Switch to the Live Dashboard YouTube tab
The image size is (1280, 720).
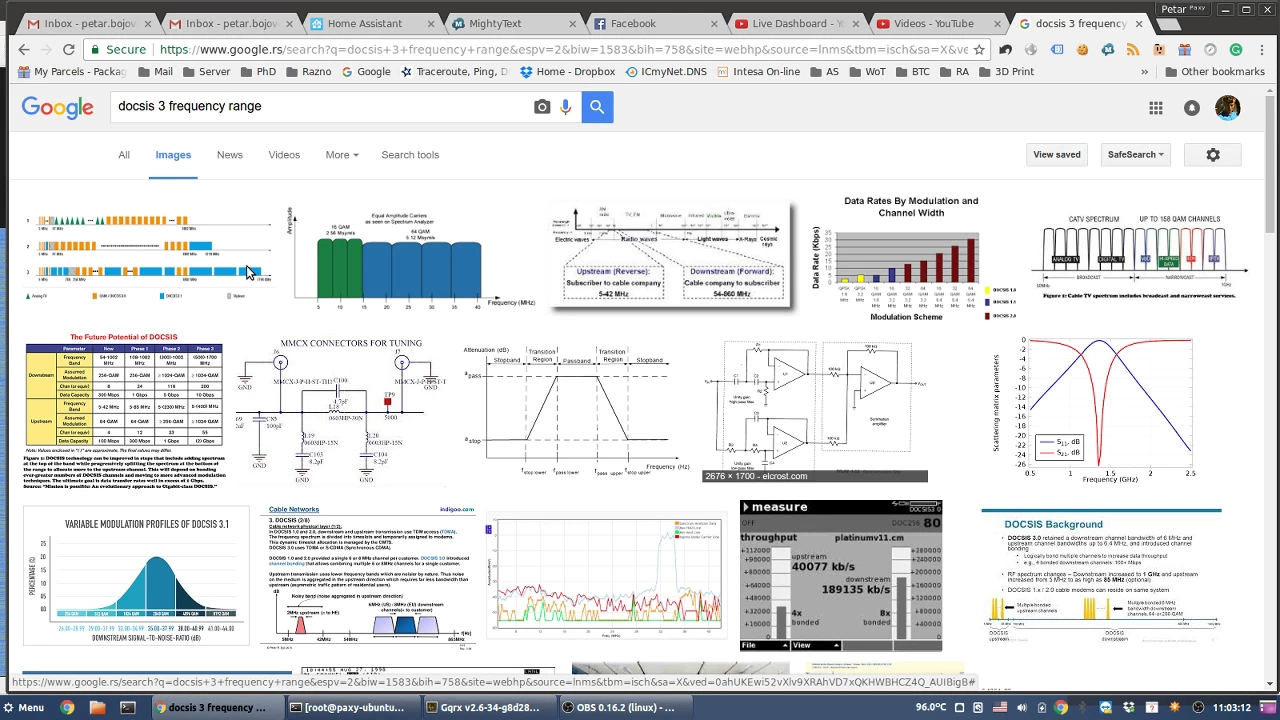click(x=798, y=23)
